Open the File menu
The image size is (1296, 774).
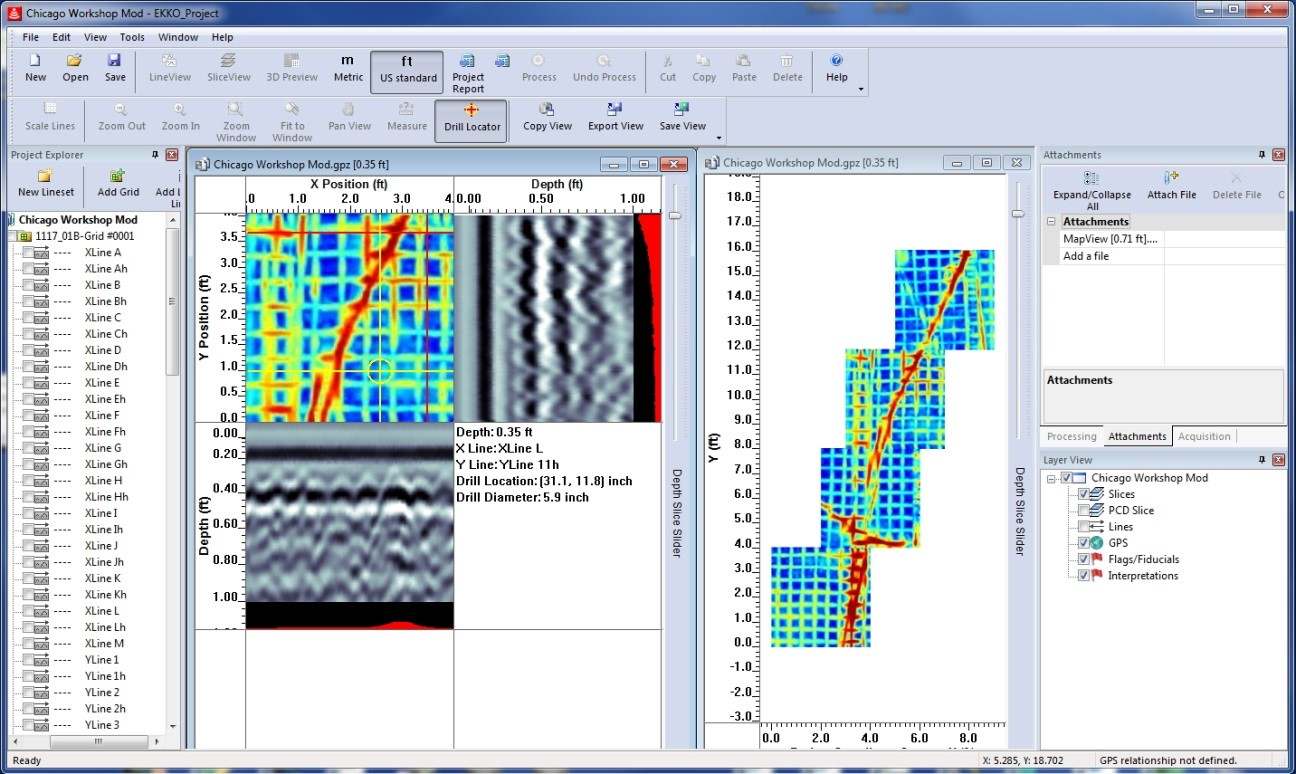31,37
